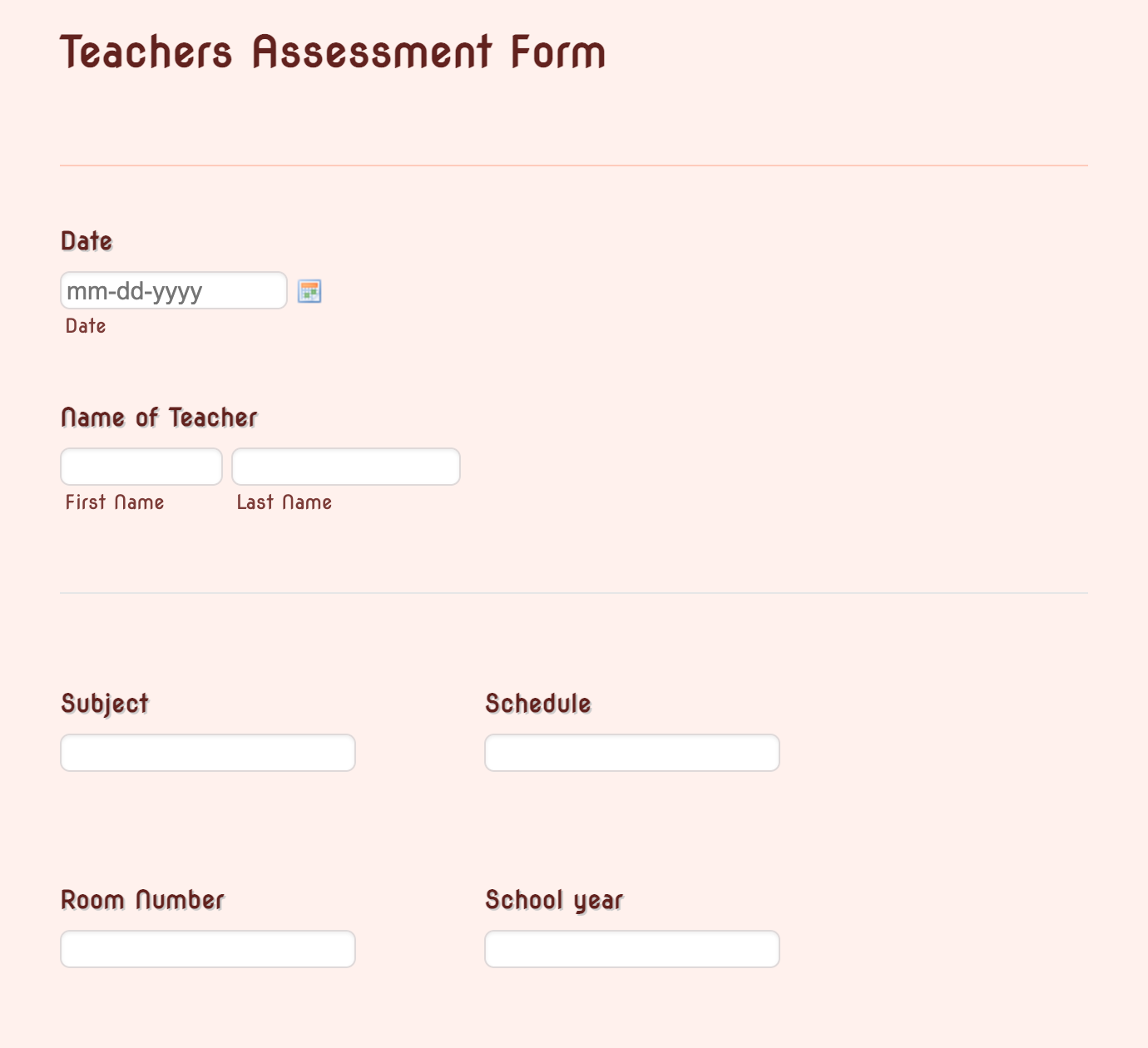The height and width of the screenshot is (1048, 1148).
Task: Click the small Date caption under the input
Action: pyautogui.click(x=85, y=325)
